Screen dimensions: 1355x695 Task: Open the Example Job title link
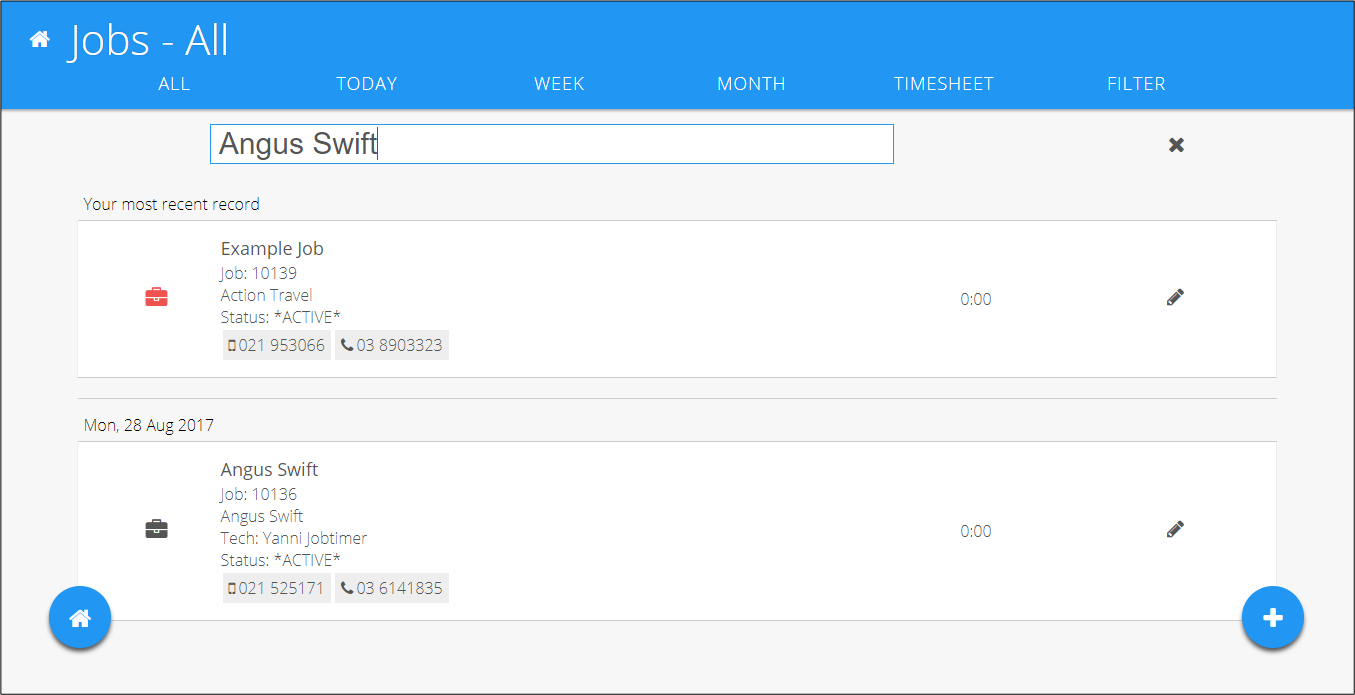point(272,249)
